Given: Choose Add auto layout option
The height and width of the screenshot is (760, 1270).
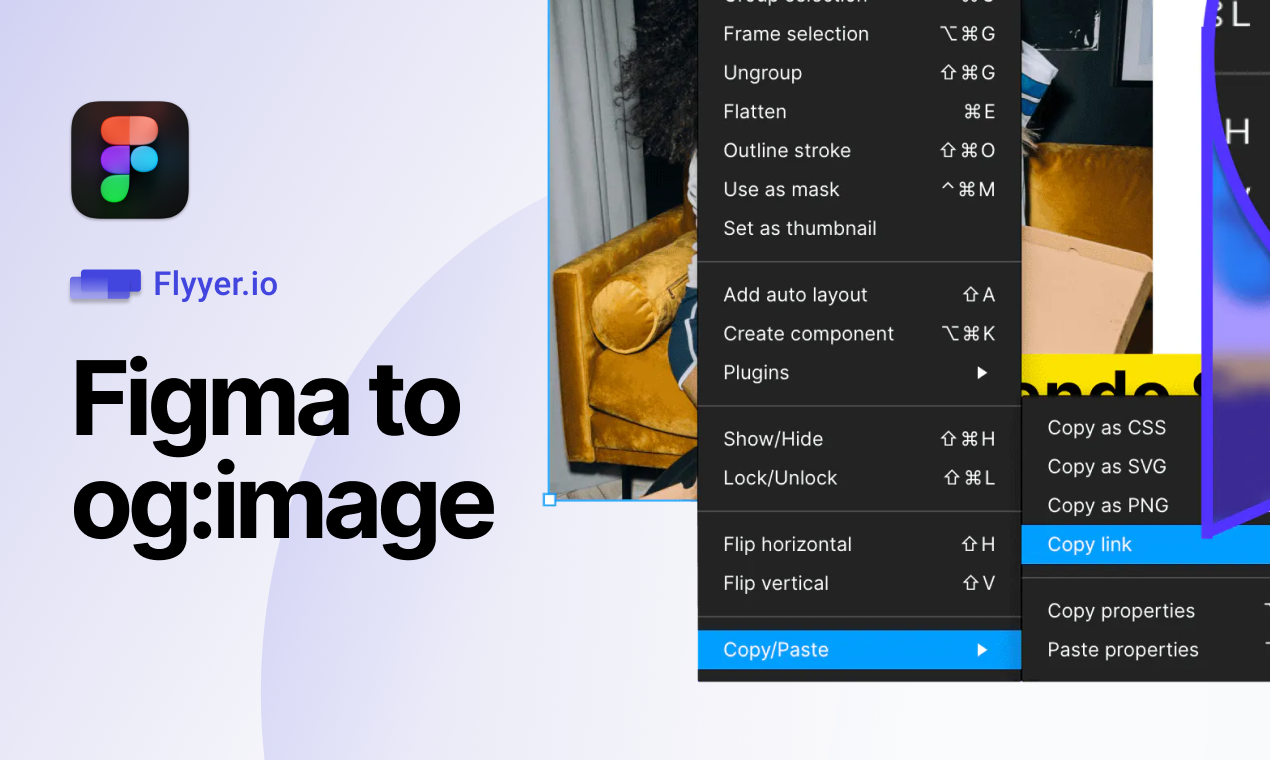Looking at the screenshot, I should [x=859, y=295].
